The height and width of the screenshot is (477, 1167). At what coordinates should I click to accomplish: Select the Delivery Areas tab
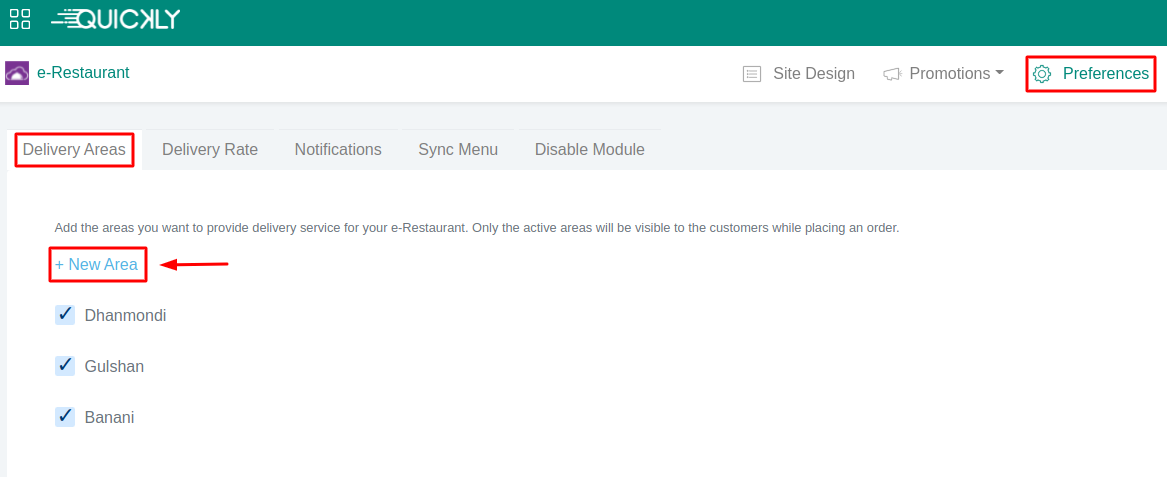[74, 149]
